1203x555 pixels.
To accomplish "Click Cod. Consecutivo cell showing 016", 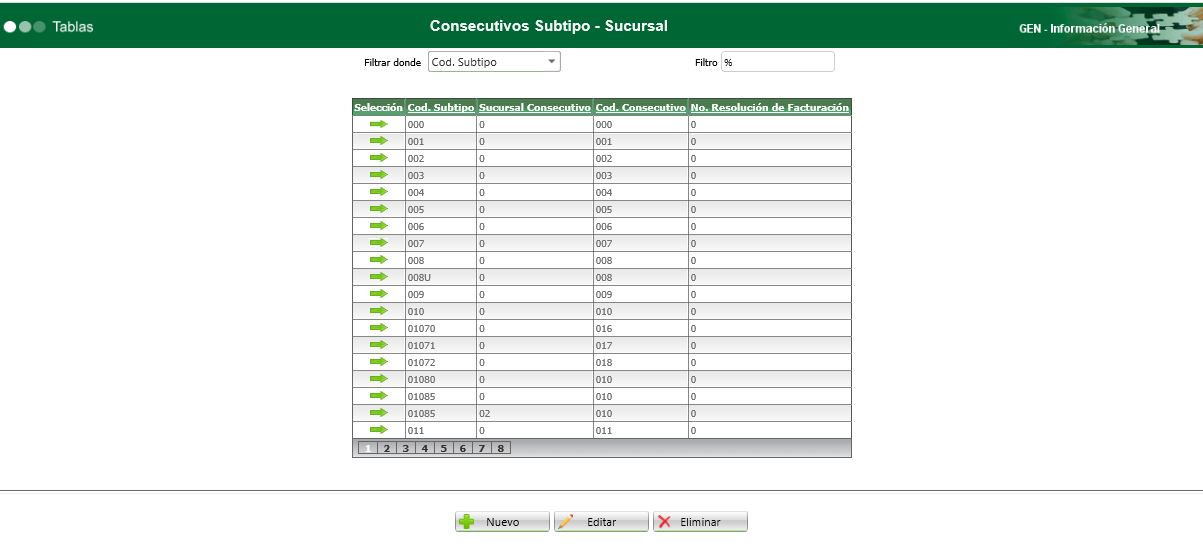I will click(x=641, y=328).
